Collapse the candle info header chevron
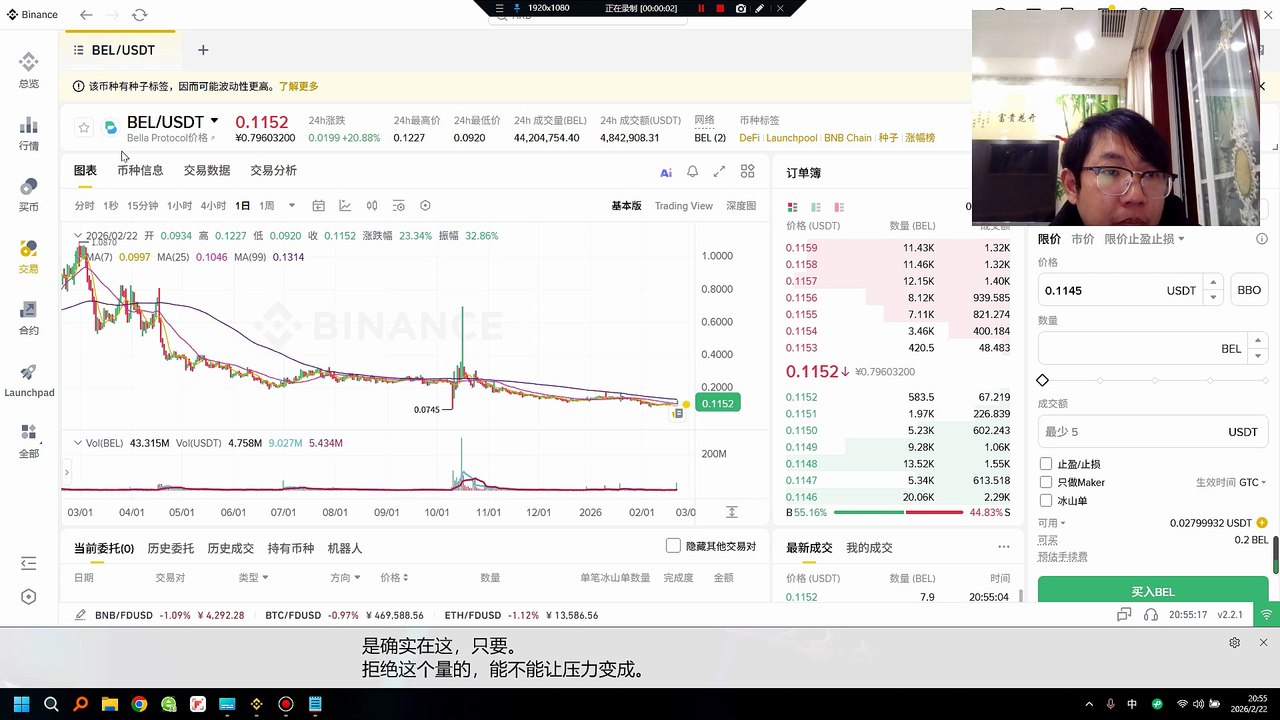 point(78,236)
